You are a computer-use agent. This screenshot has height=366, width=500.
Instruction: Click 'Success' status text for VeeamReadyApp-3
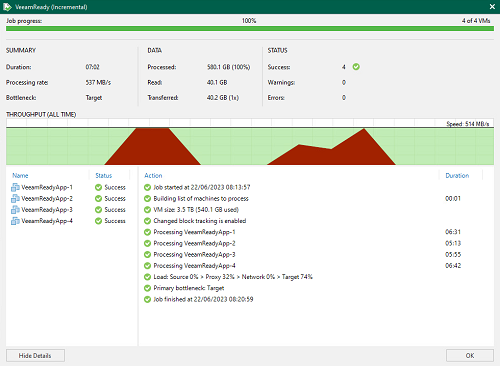tap(115, 210)
